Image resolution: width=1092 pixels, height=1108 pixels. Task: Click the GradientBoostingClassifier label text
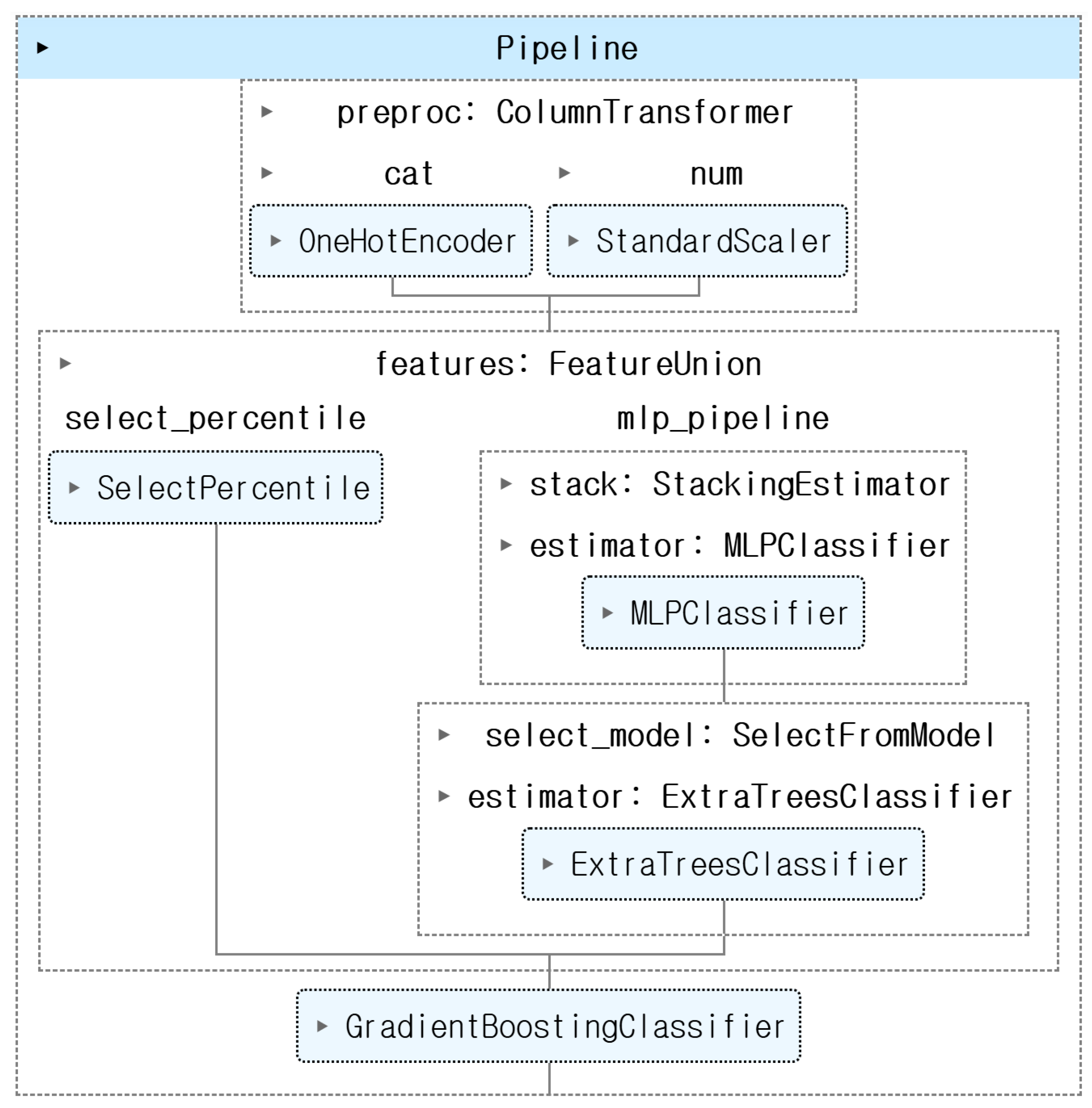(x=564, y=1026)
